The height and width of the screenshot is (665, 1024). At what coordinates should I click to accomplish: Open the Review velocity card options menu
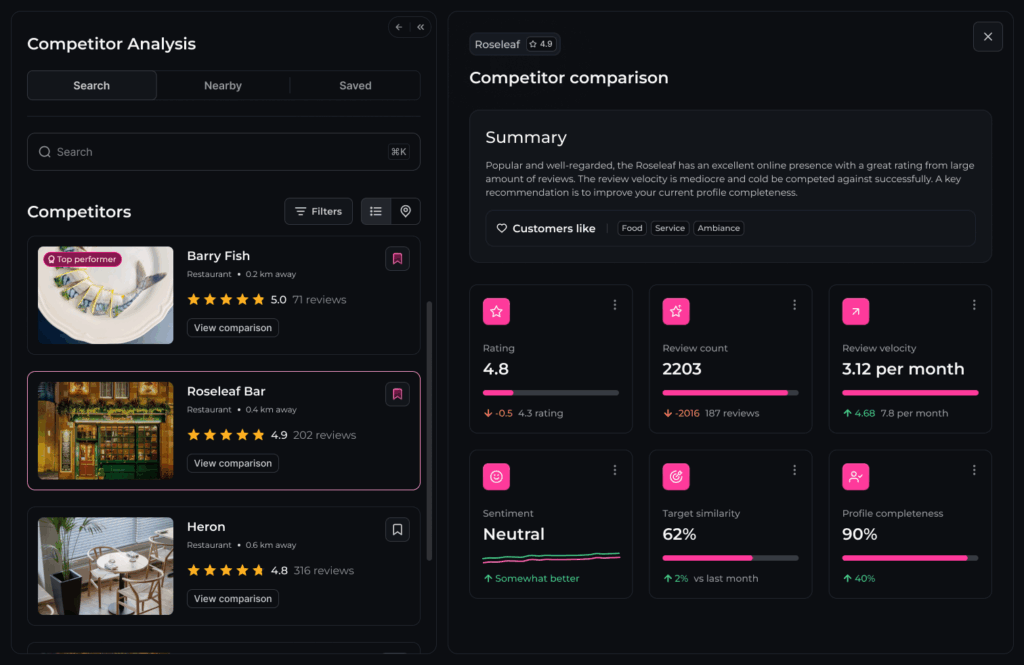(974, 305)
